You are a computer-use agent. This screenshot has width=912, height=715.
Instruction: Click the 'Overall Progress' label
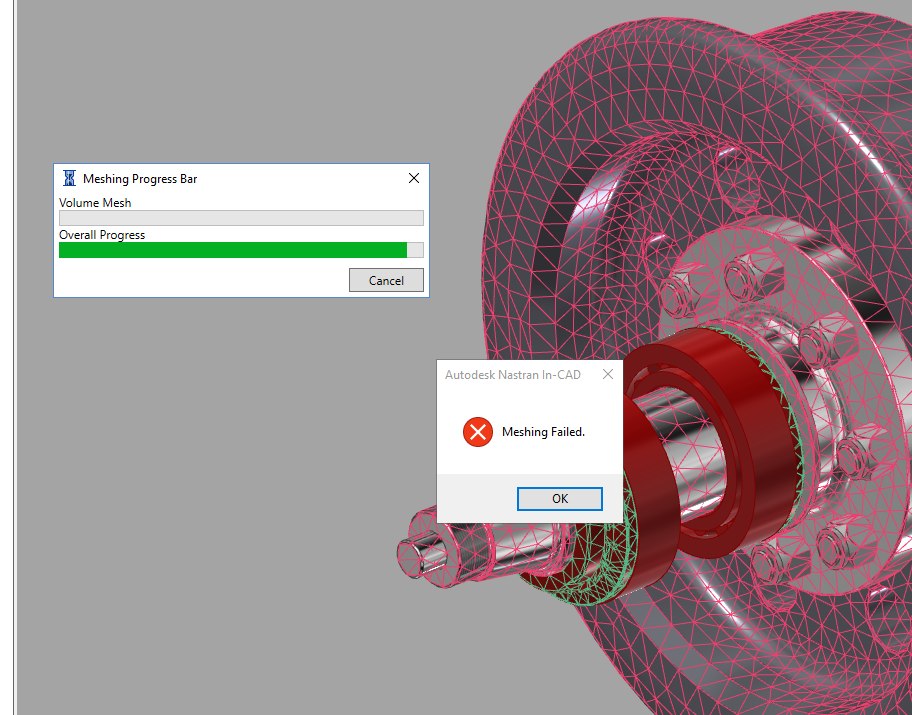coord(102,234)
